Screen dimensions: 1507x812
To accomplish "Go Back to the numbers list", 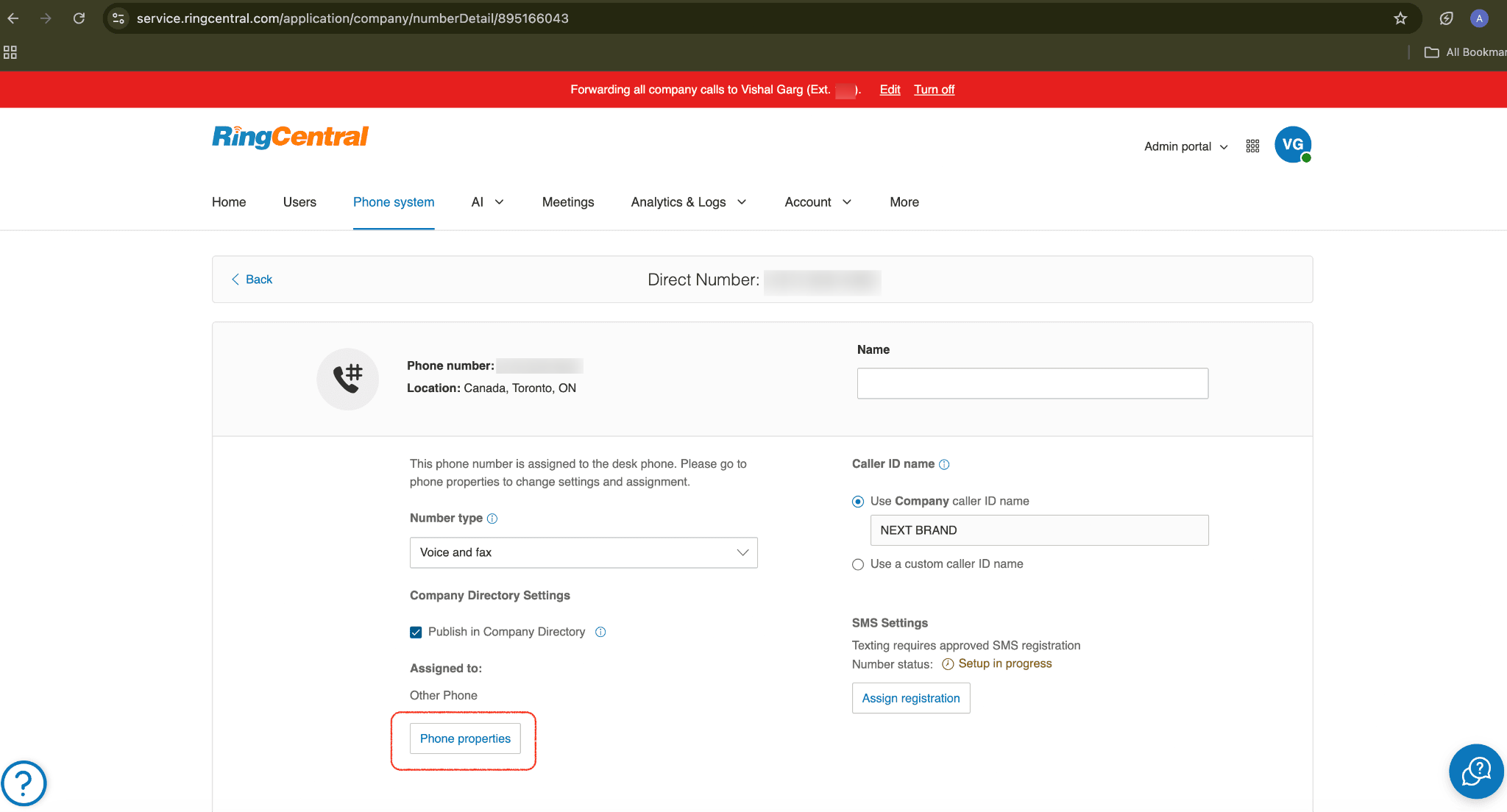I will point(252,279).
